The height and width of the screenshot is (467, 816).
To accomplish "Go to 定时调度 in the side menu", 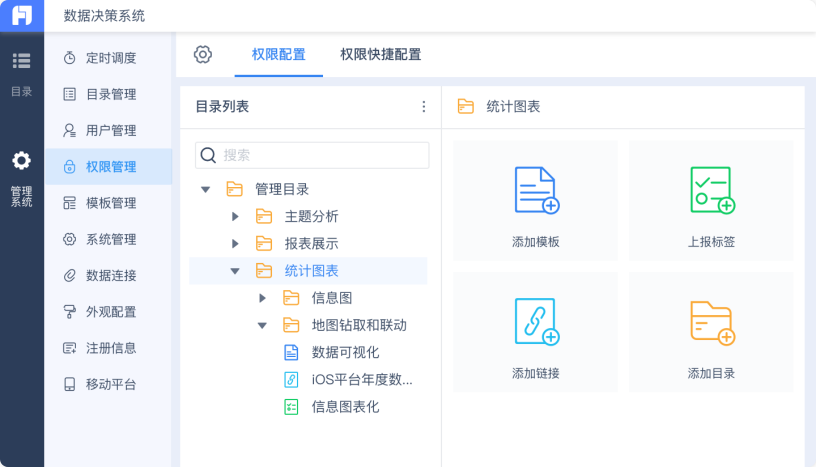I will click(110, 58).
